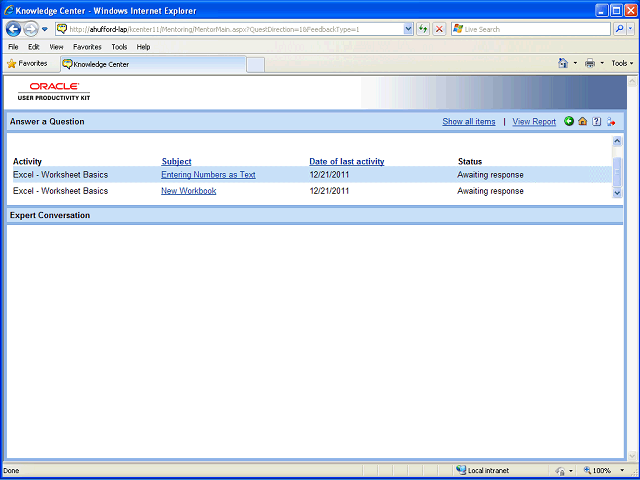Click the Activity column header text

pyautogui.click(x=27, y=162)
